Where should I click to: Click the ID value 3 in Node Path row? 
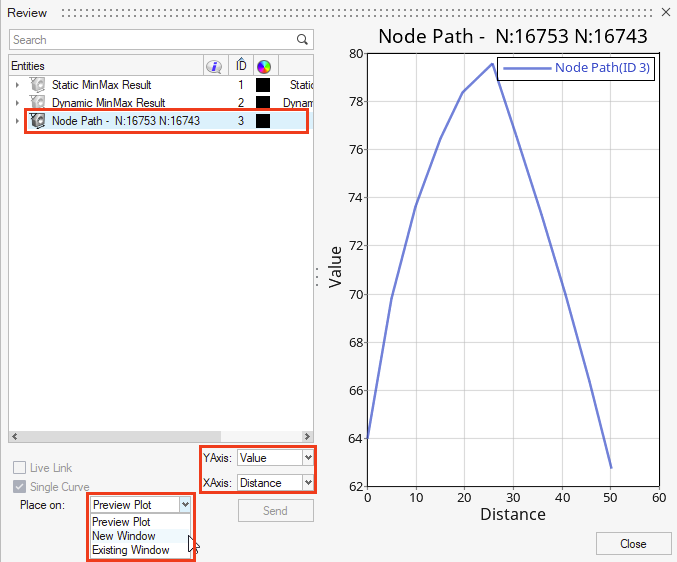tap(241, 121)
